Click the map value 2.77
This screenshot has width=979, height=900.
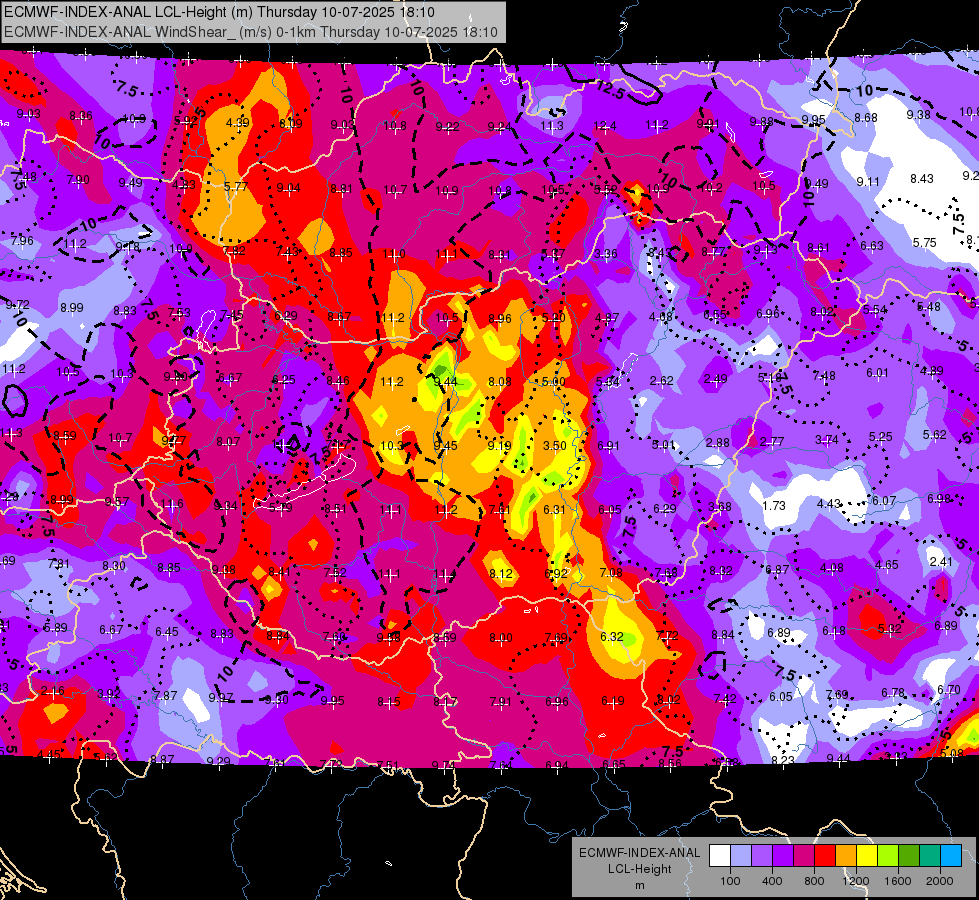pos(772,441)
